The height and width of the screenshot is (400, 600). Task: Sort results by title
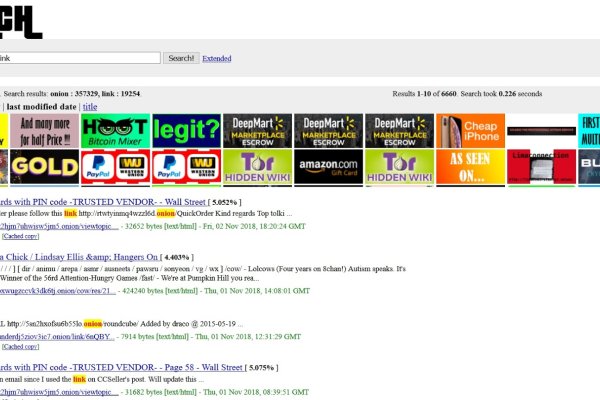click(90, 106)
